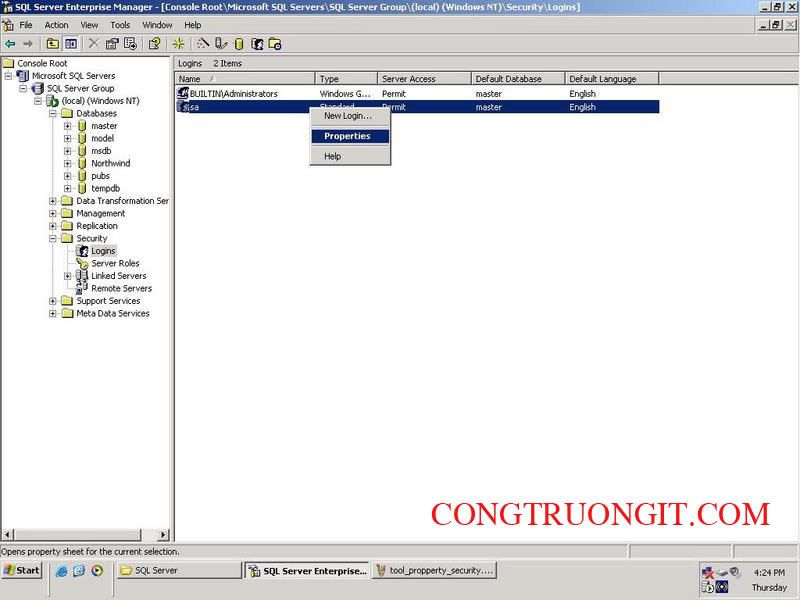Open the View menu

point(89,25)
